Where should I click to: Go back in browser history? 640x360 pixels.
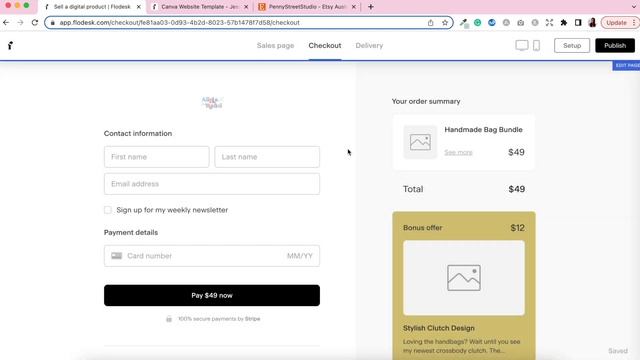tap(6, 22)
